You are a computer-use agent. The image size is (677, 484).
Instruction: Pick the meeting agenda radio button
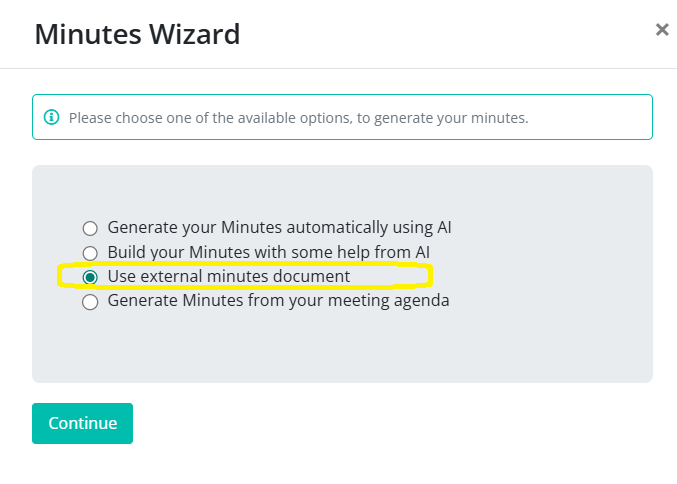coord(90,302)
